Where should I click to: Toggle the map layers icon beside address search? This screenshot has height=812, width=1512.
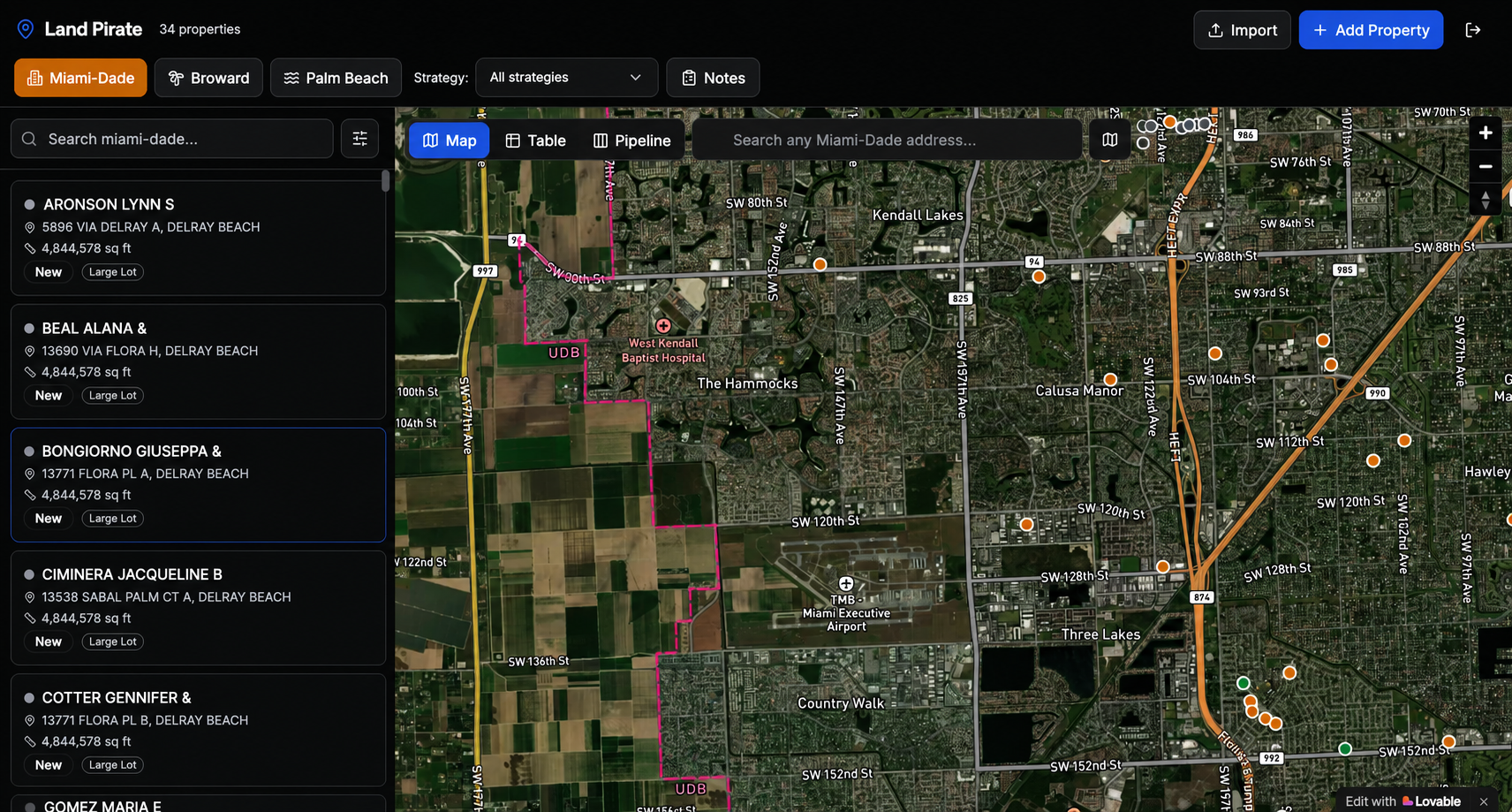click(1110, 140)
